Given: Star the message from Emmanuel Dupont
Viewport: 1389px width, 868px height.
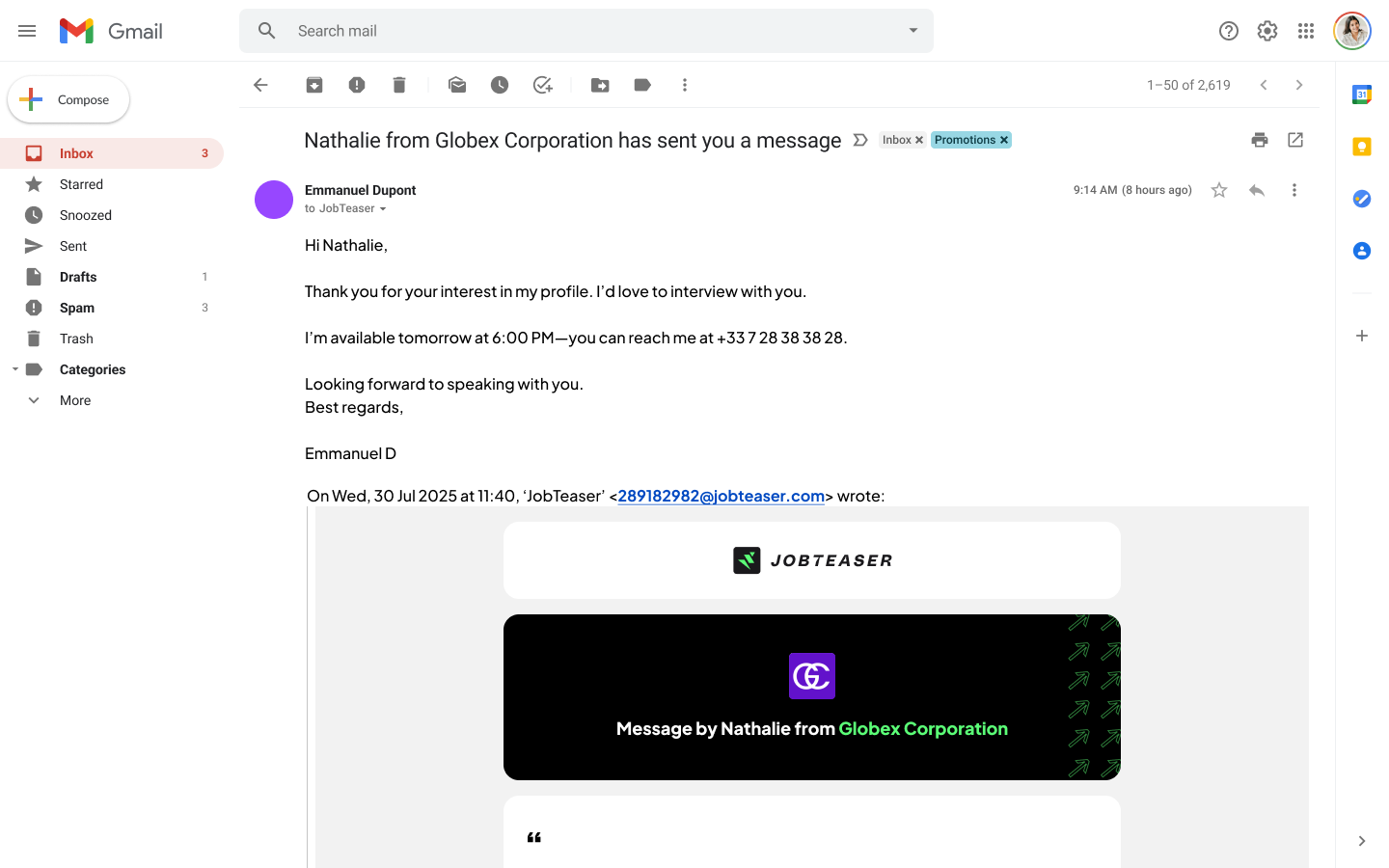Looking at the screenshot, I should point(1219,190).
